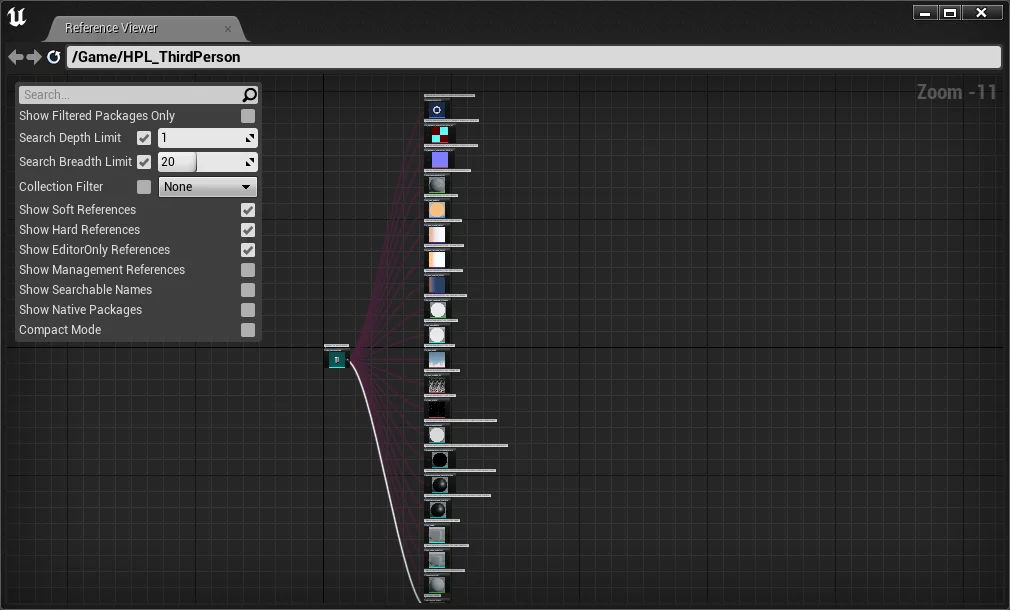Click the Search Breadth Limit slider field
Viewport: 1010px width, 610px height.
[200, 162]
